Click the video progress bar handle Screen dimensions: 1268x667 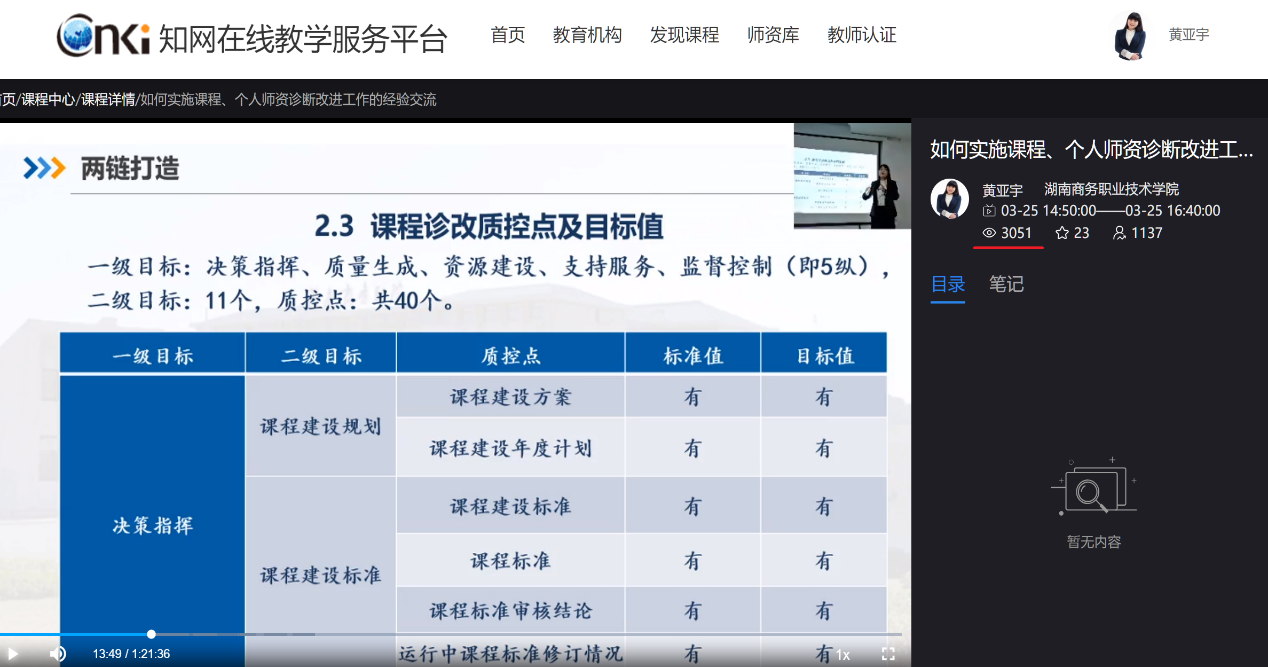(151, 634)
